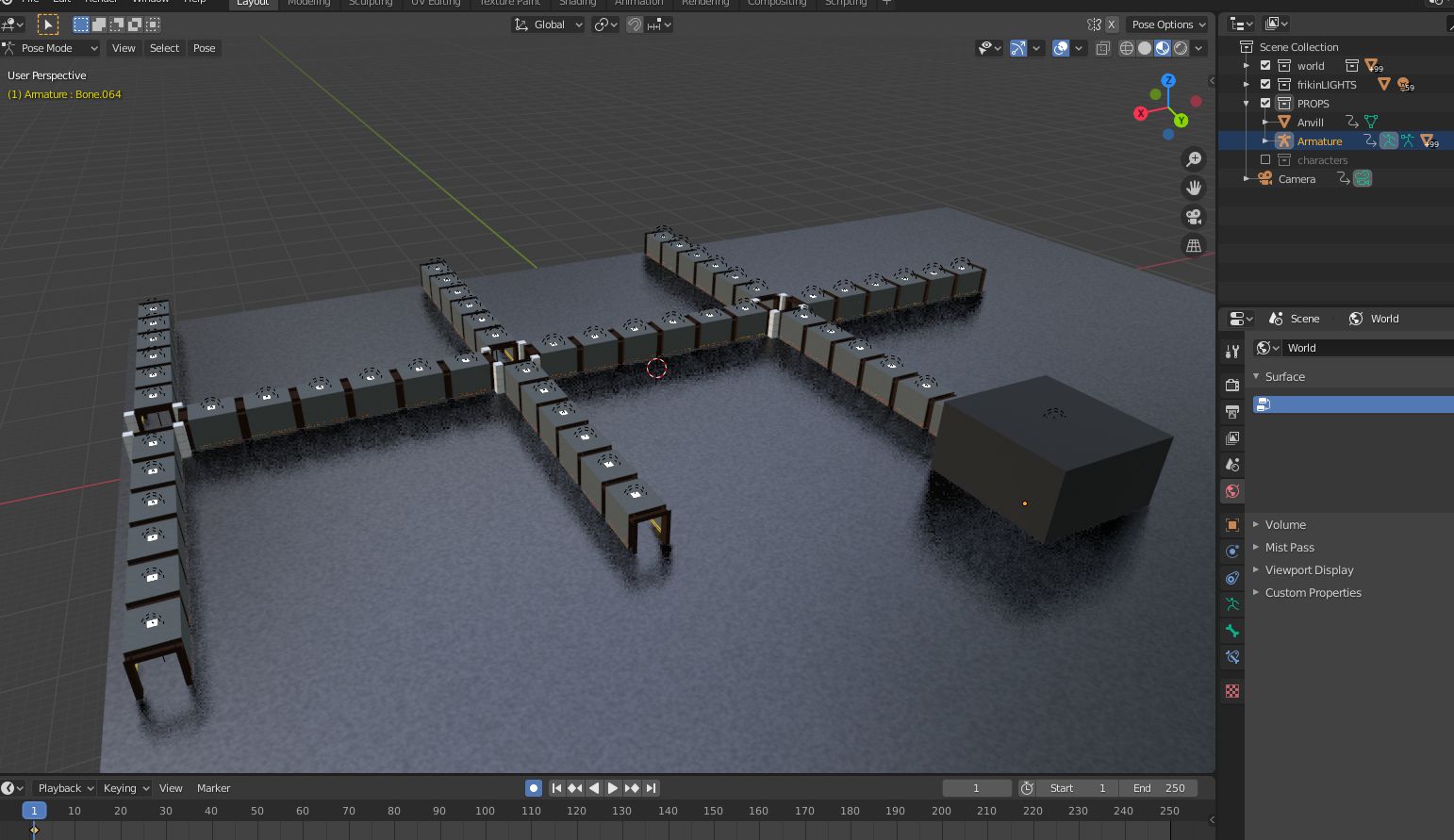Open the Render properties tab icon
The image size is (1454, 840).
[1231, 385]
